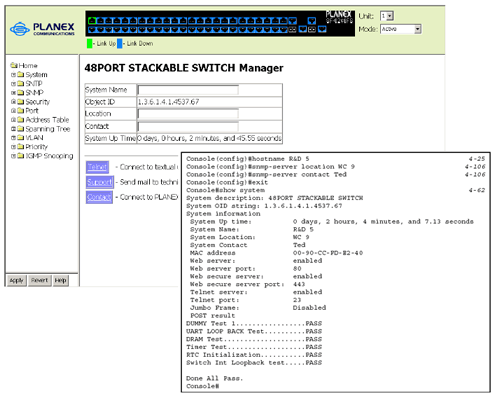Click 'Jumbo Frame: Disabled' console line
Viewport: 500px width, 400px height.
click(258, 308)
